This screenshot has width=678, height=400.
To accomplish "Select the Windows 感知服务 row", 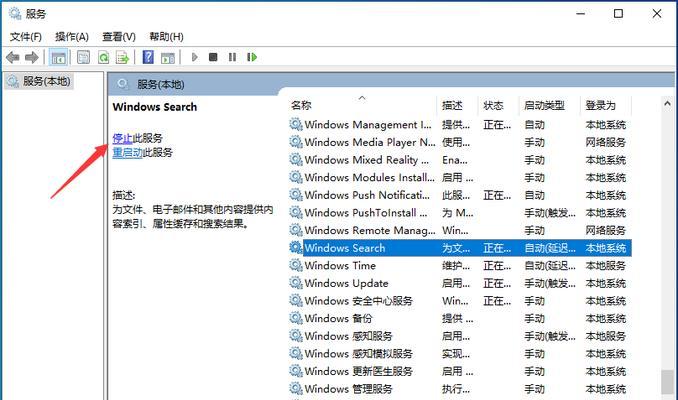I will (x=460, y=336).
